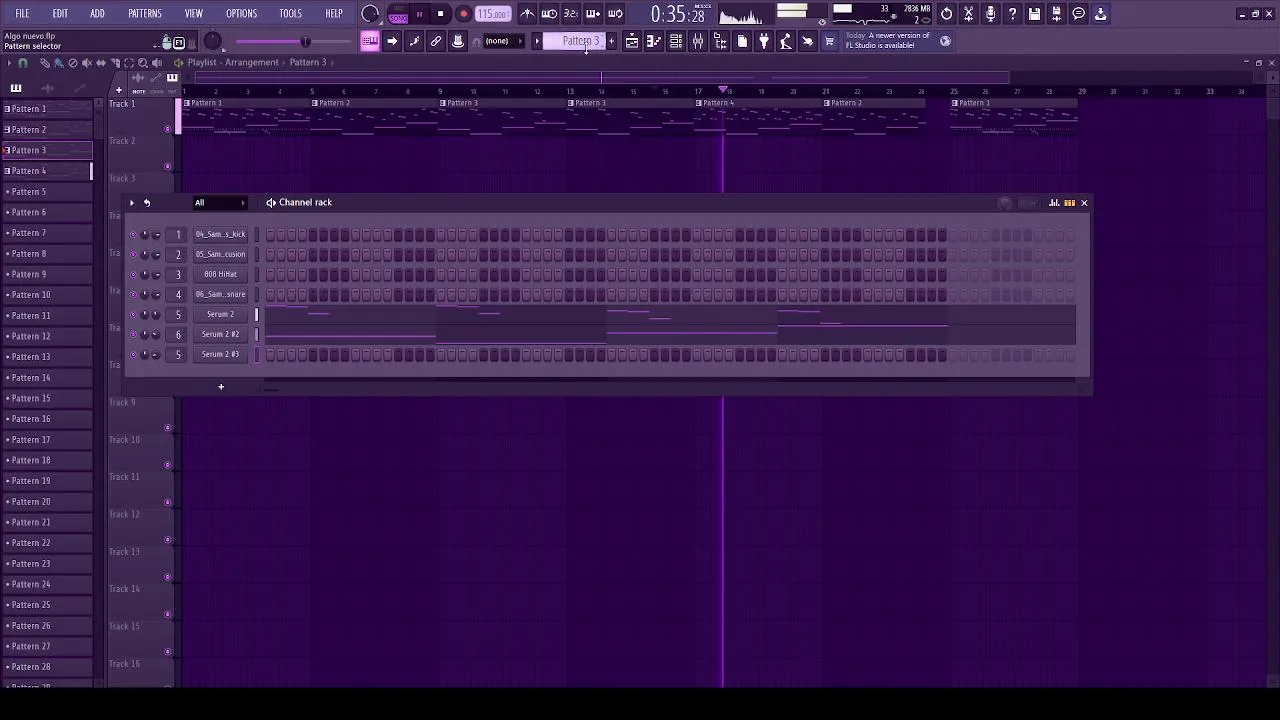Open the ADD menu
Image resolution: width=1280 pixels, height=720 pixels.
pyautogui.click(x=97, y=14)
